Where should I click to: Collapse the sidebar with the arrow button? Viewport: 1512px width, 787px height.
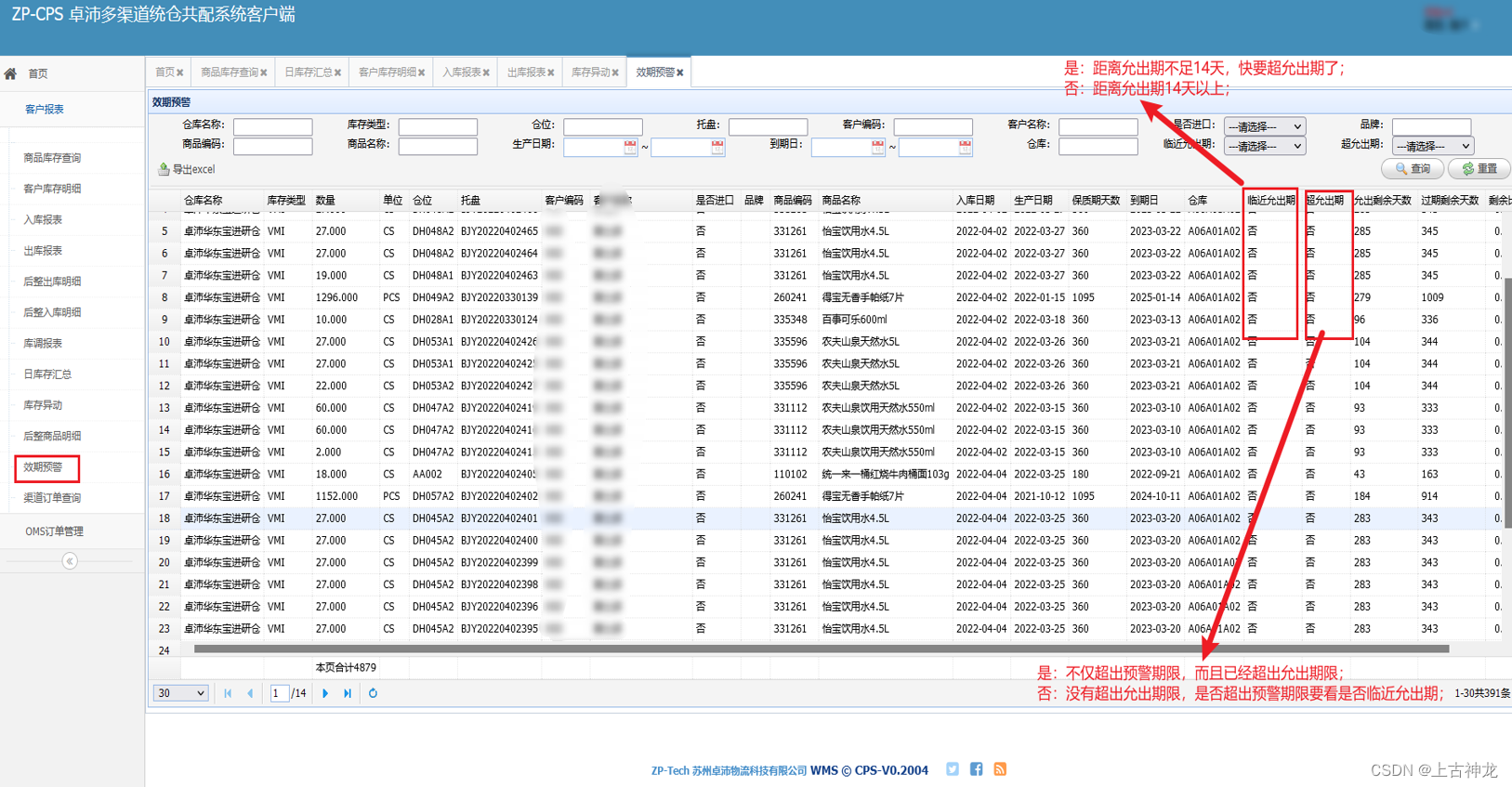70,561
